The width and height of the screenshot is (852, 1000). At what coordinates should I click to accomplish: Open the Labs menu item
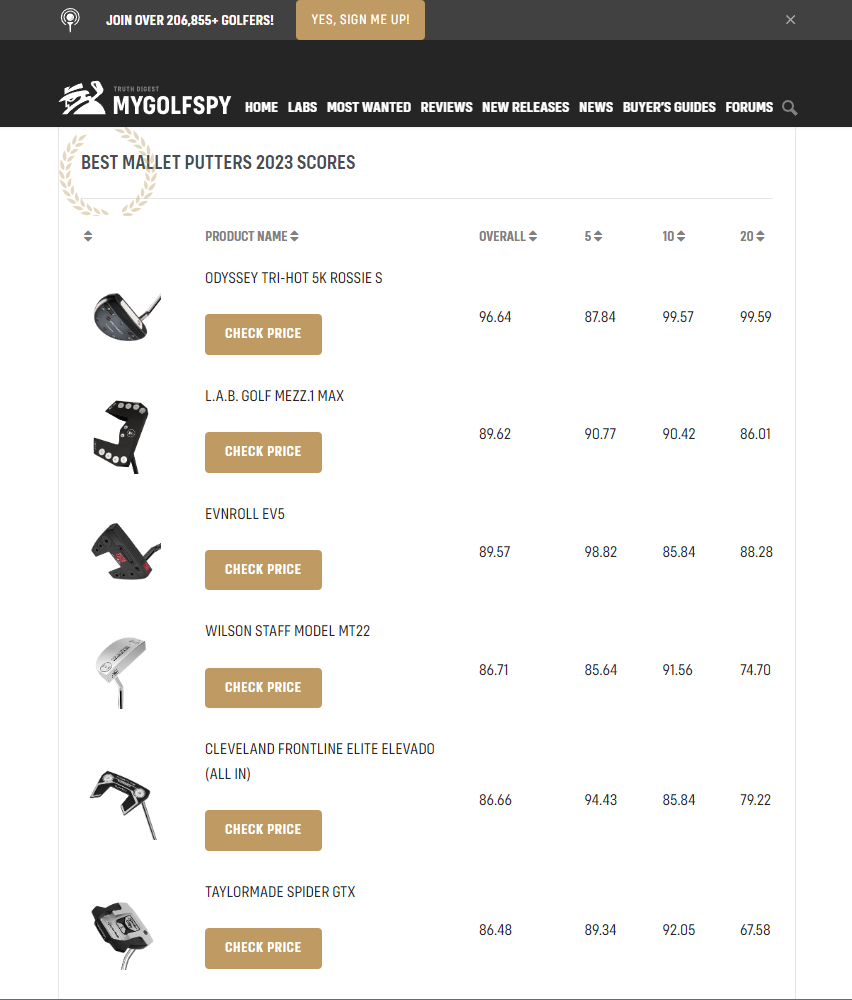click(302, 107)
